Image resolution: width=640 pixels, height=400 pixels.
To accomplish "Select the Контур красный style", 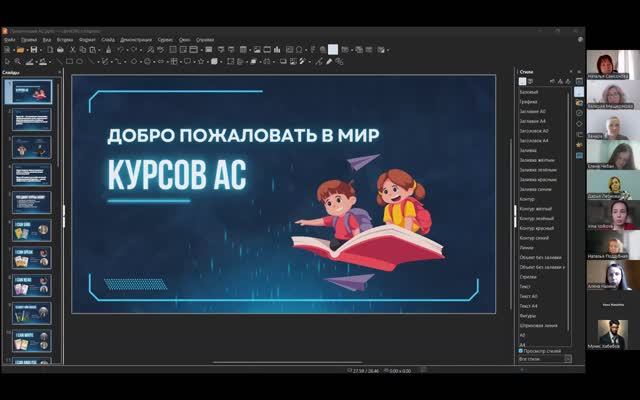I will coord(537,228).
